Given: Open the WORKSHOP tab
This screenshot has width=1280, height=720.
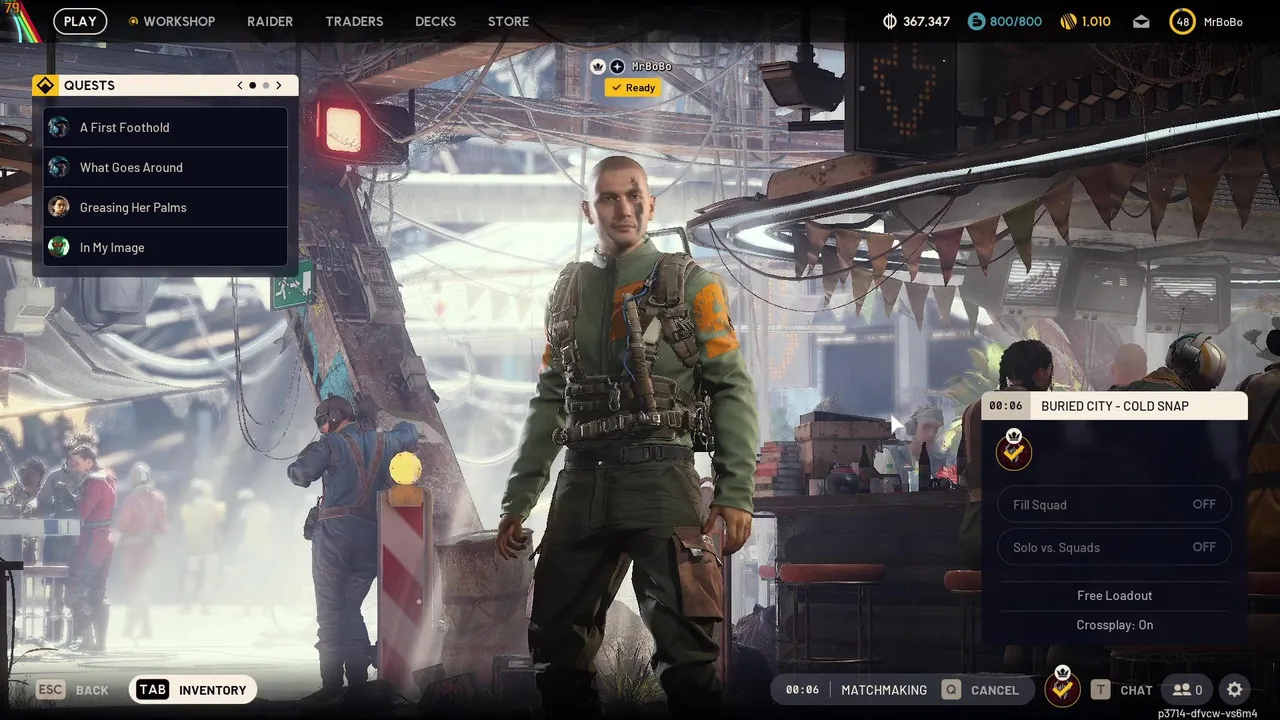Looking at the screenshot, I should [179, 21].
